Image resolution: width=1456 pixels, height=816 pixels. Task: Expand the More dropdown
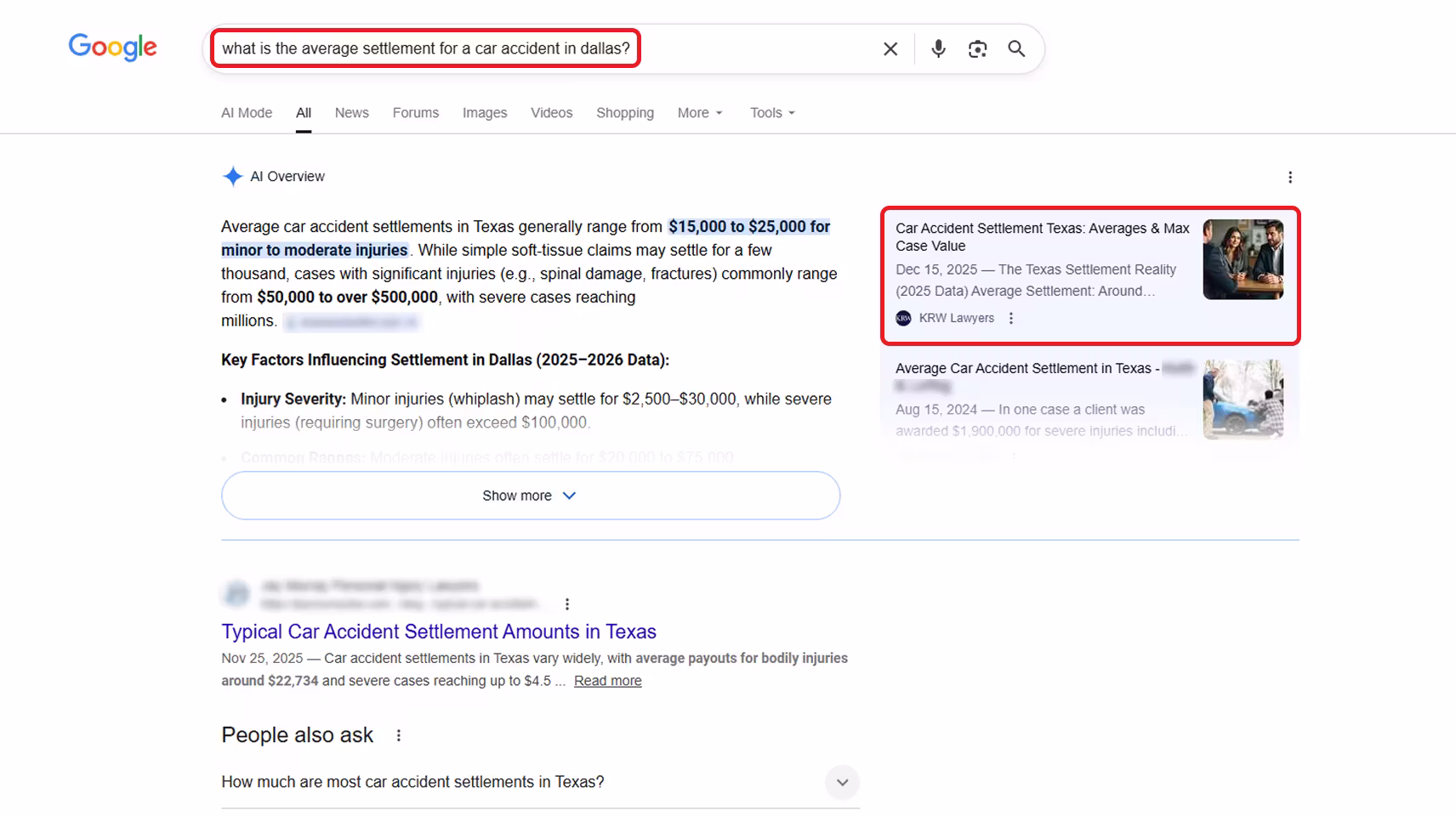700,113
